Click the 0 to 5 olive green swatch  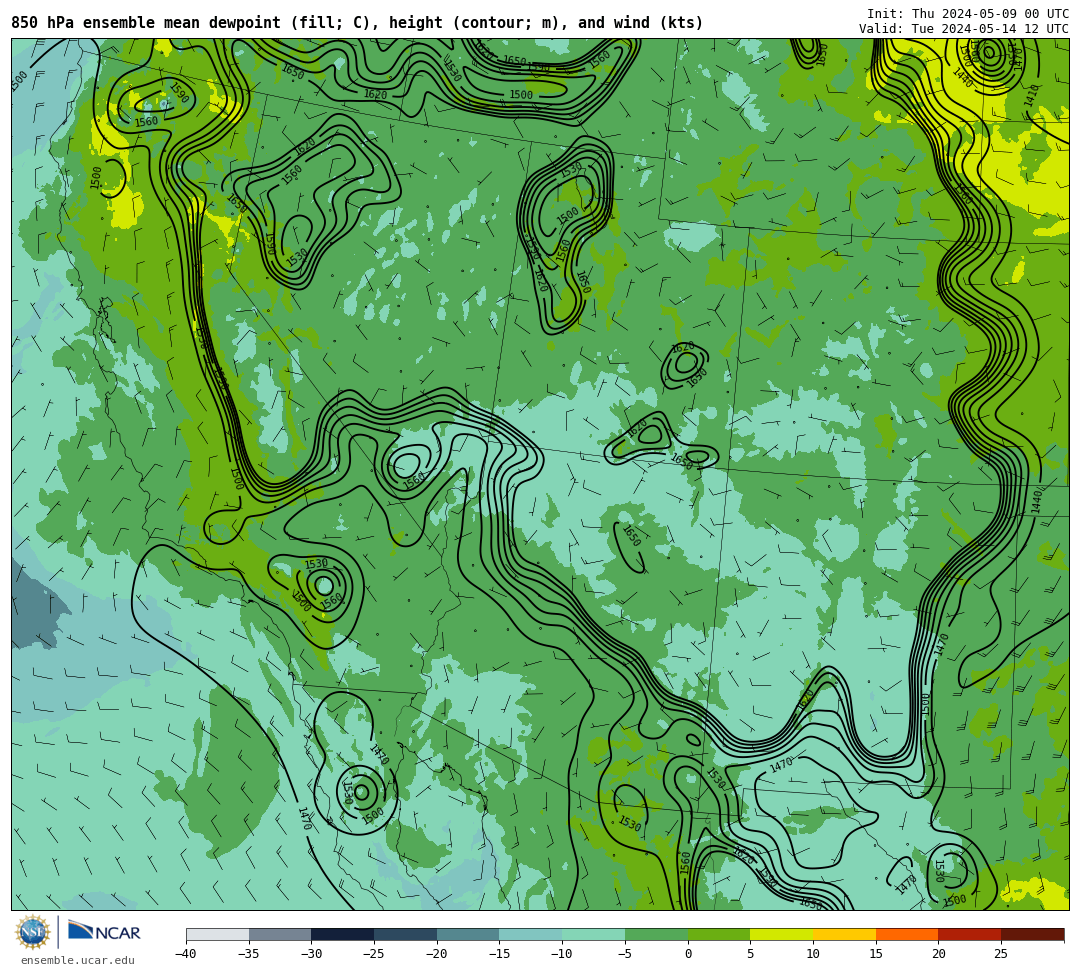pos(719,934)
